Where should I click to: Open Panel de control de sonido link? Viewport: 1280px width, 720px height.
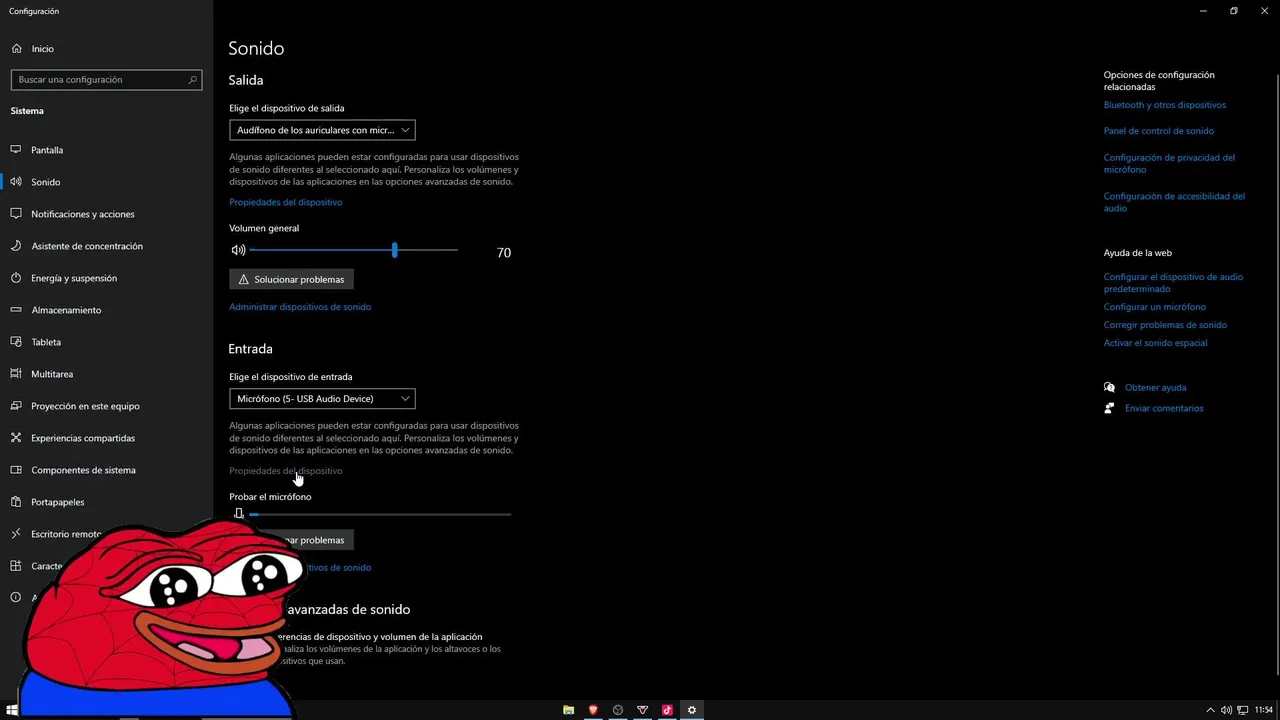[1158, 131]
